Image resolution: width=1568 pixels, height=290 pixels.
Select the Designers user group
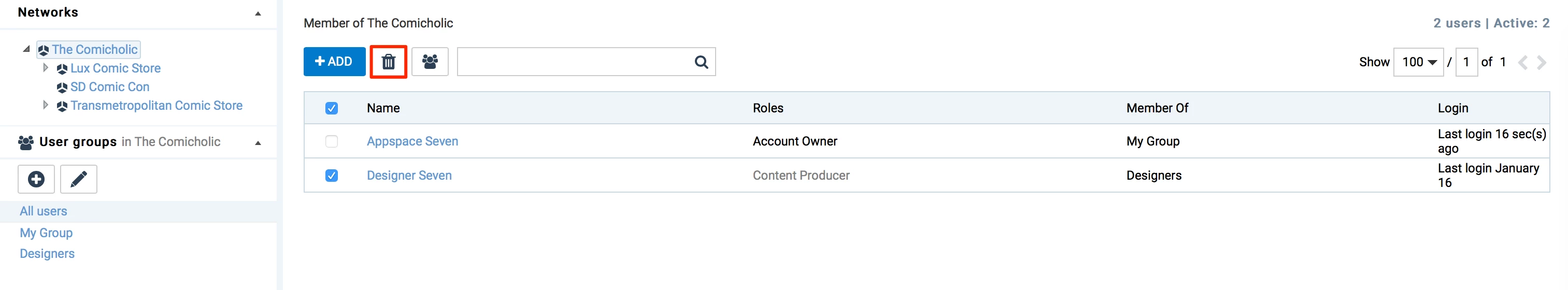coord(47,254)
